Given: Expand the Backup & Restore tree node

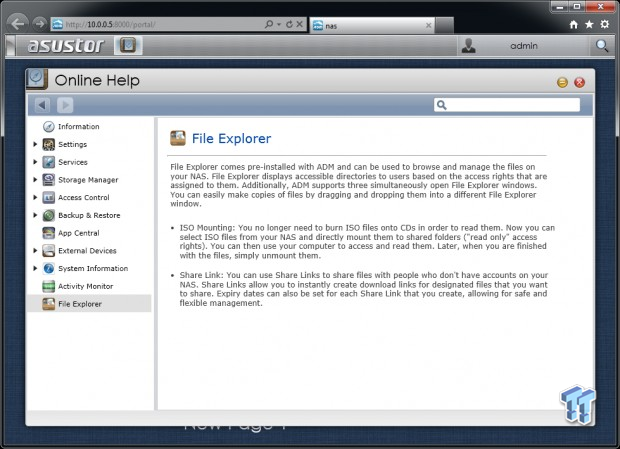Looking at the screenshot, I should click(x=35, y=215).
